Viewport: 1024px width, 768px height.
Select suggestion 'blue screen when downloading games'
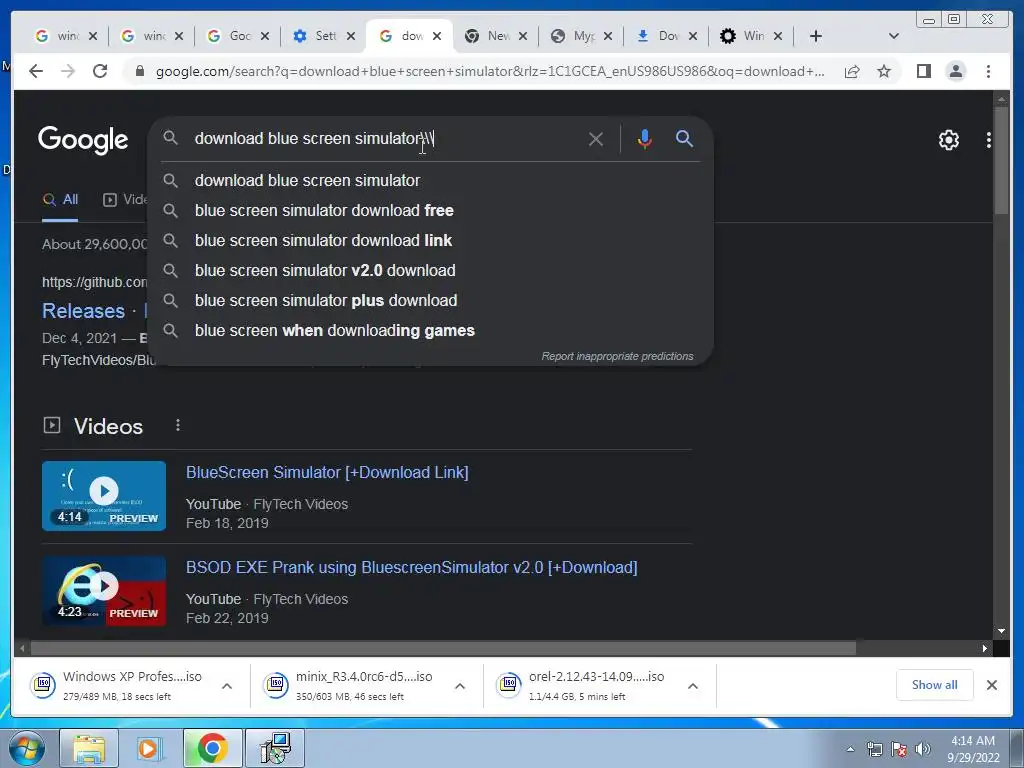(x=431, y=330)
